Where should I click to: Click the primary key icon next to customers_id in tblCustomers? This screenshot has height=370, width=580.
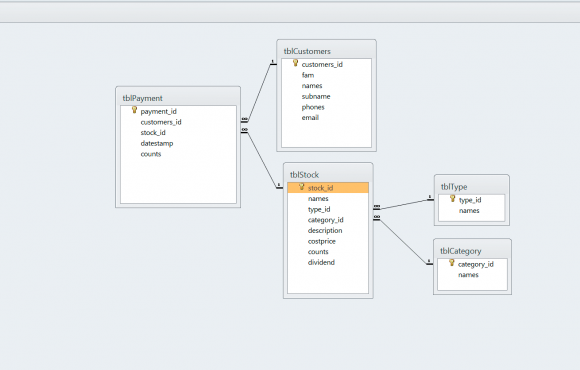point(296,63)
